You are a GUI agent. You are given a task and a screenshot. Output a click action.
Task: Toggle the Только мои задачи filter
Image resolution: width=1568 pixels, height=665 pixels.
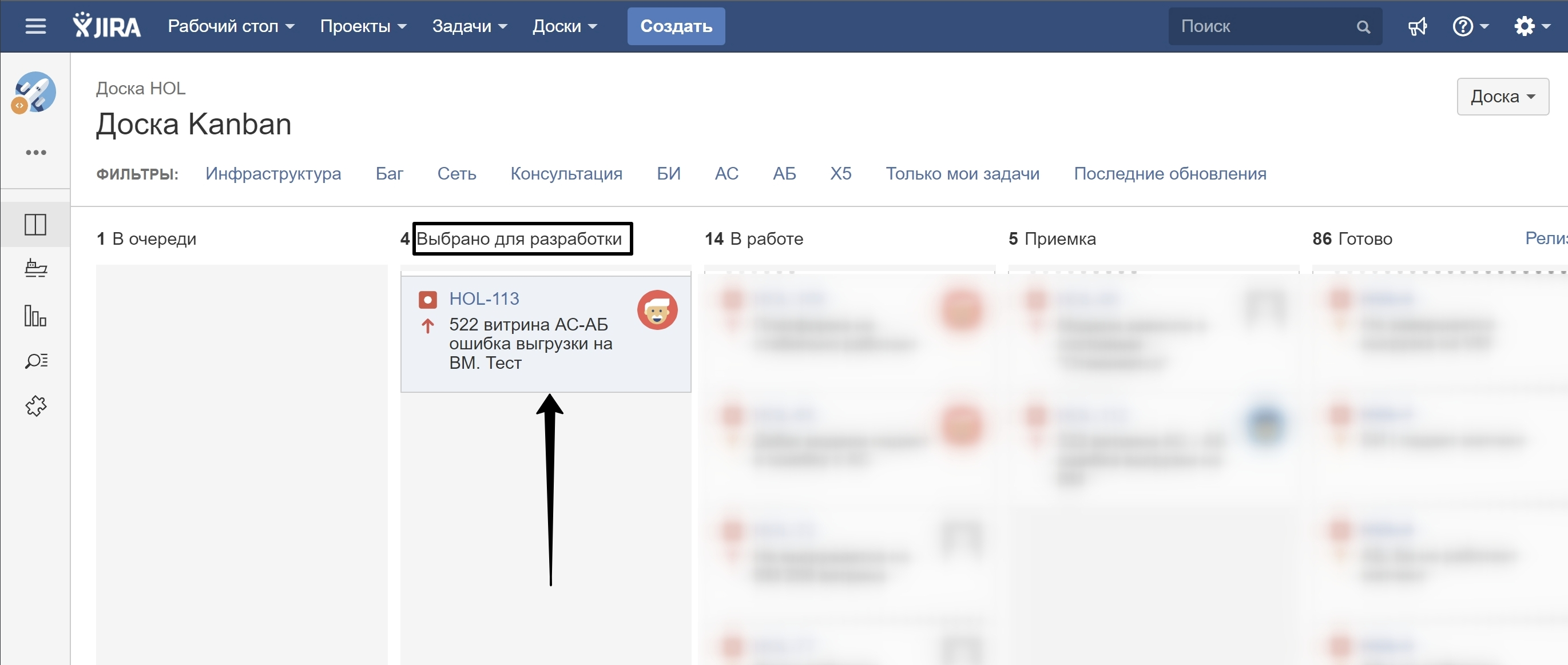click(x=962, y=174)
